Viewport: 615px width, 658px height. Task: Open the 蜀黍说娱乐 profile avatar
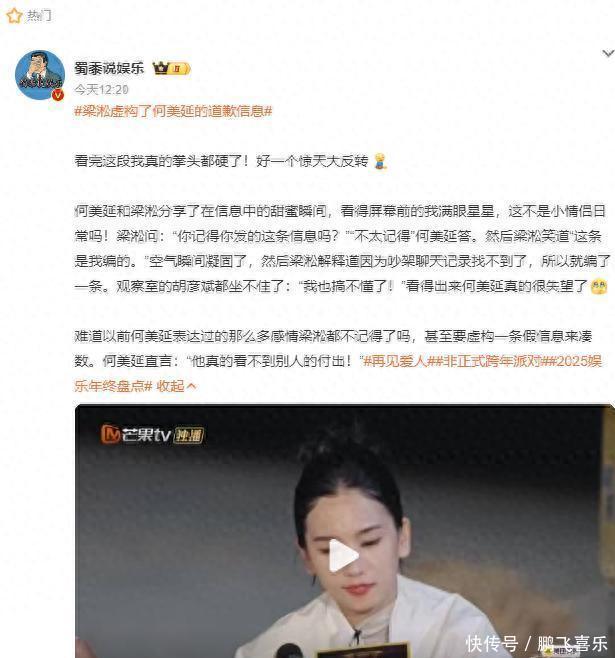coord(40,75)
